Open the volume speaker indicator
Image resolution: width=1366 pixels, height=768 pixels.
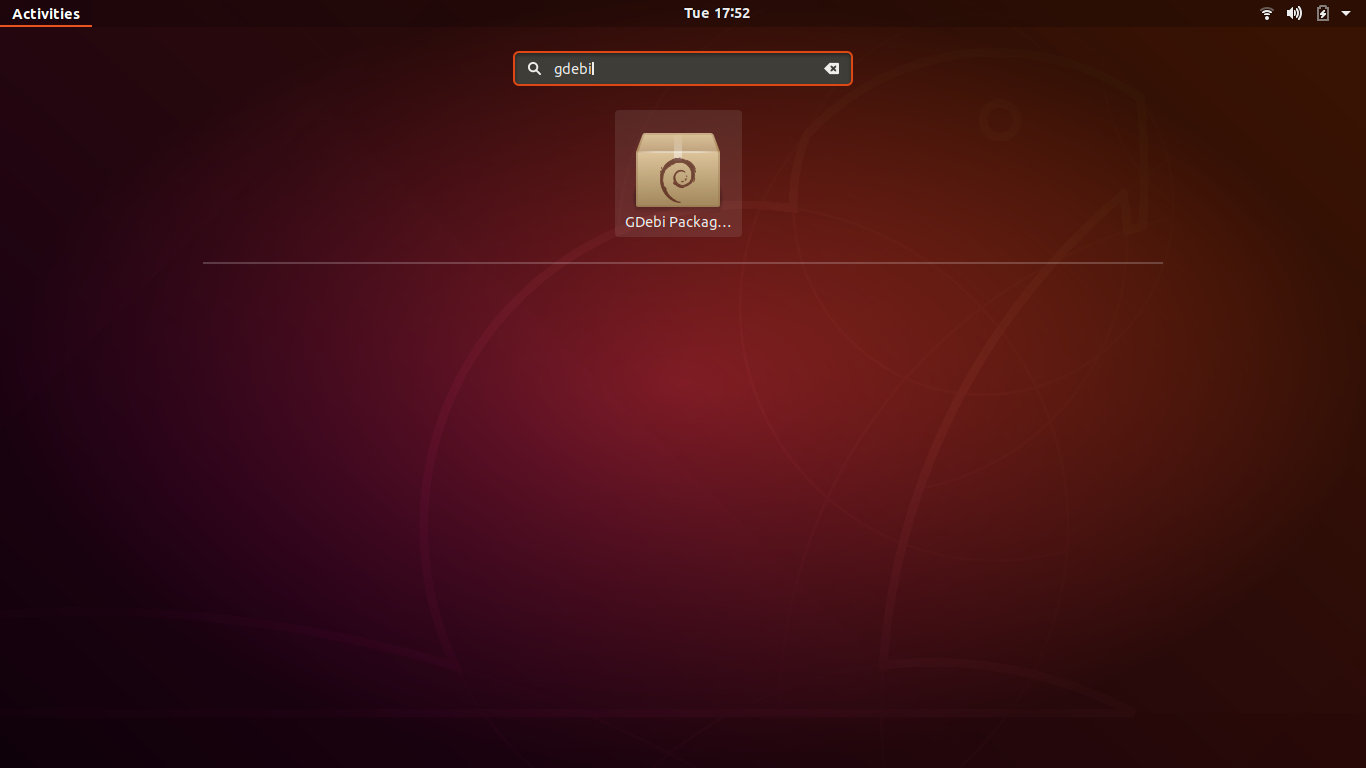pyautogui.click(x=1294, y=13)
